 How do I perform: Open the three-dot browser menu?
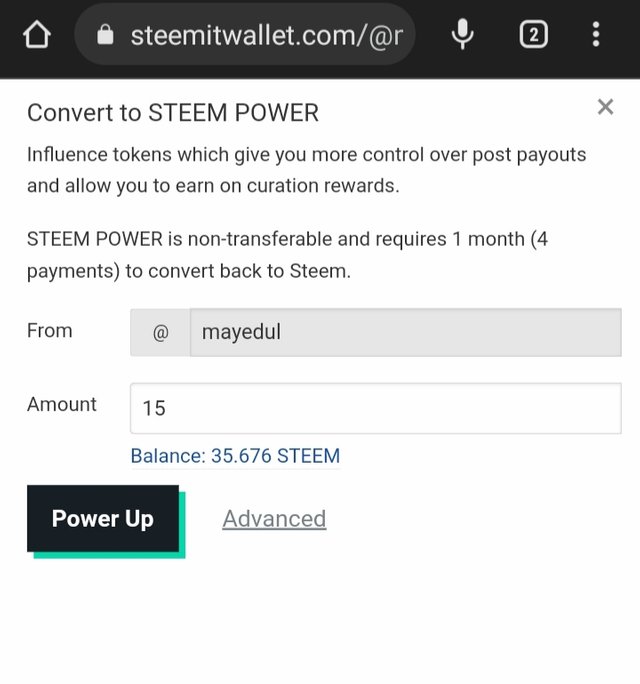(596, 36)
